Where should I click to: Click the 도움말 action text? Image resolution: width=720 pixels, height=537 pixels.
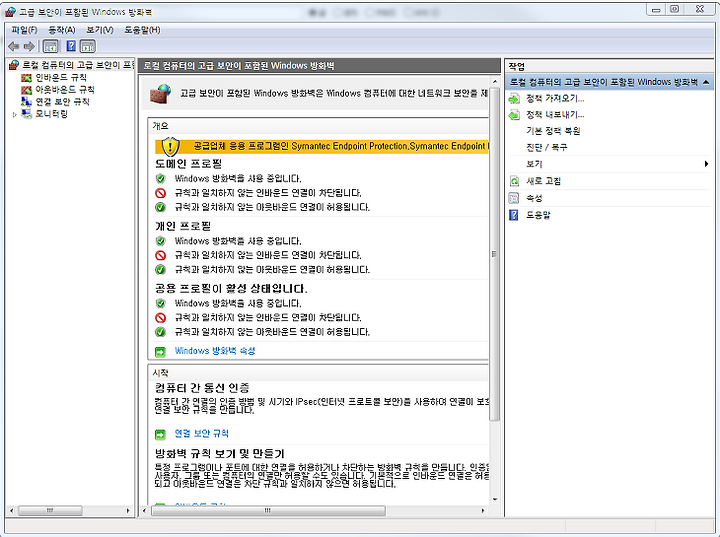point(538,215)
